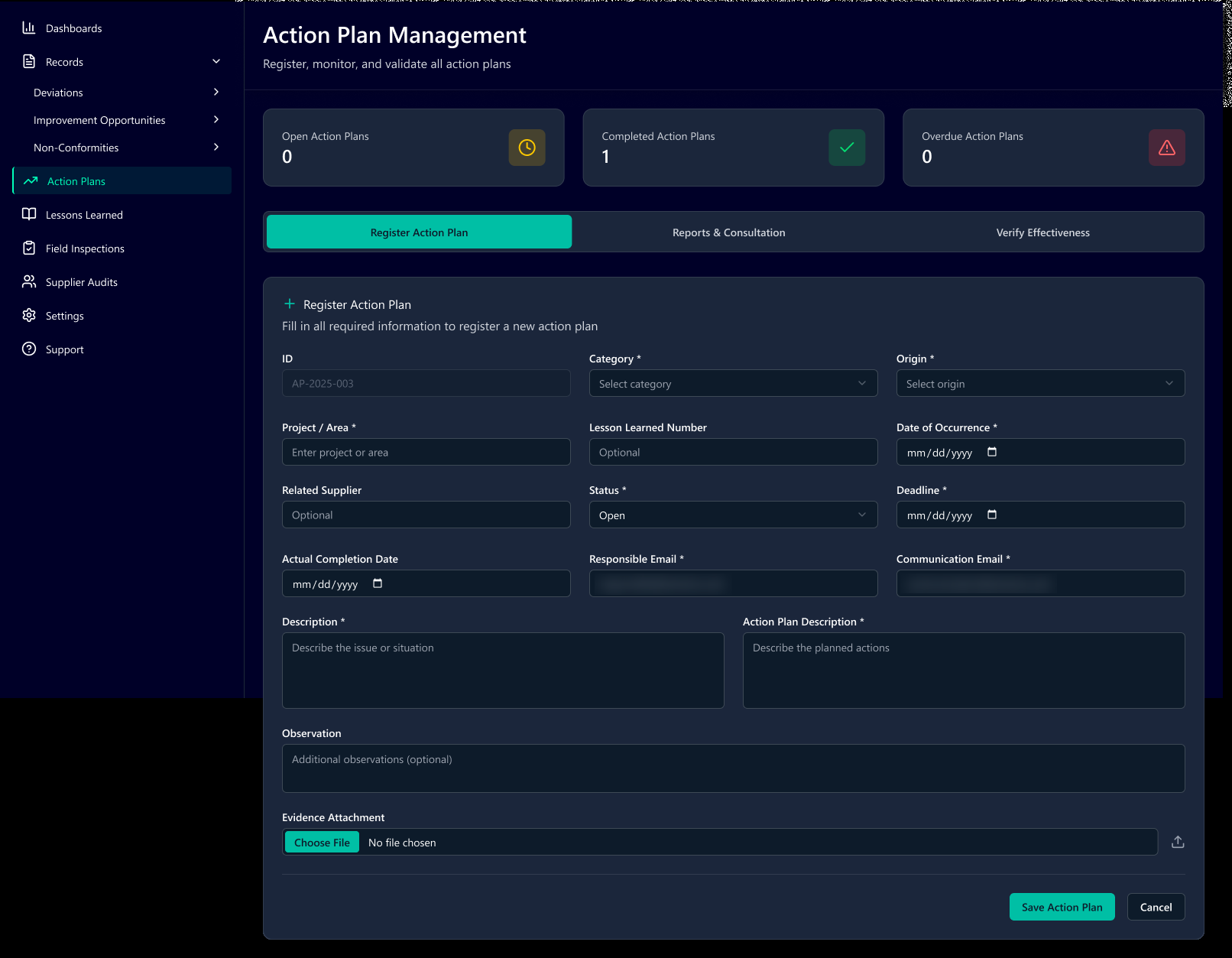Screen dimensions: 1232x958
Task: Collapse the Records section chevron
Action: (x=216, y=61)
